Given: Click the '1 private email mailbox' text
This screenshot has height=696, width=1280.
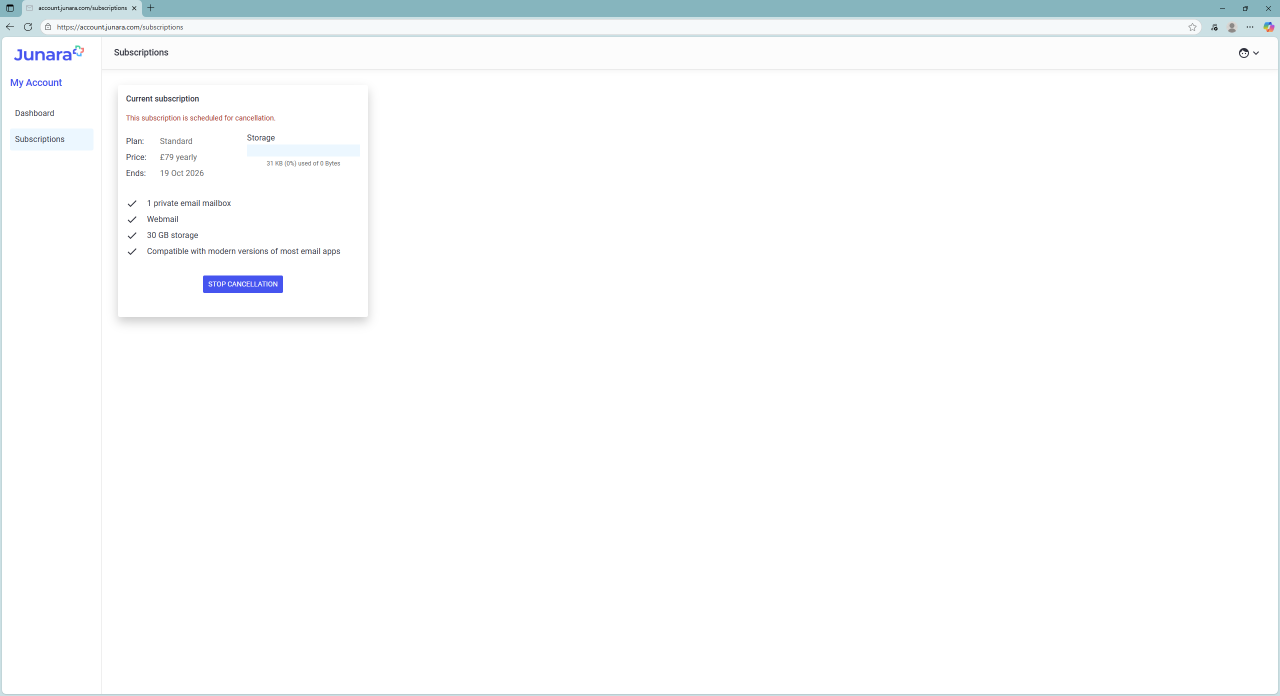Looking at the screenshot, I should pos(189,203).
